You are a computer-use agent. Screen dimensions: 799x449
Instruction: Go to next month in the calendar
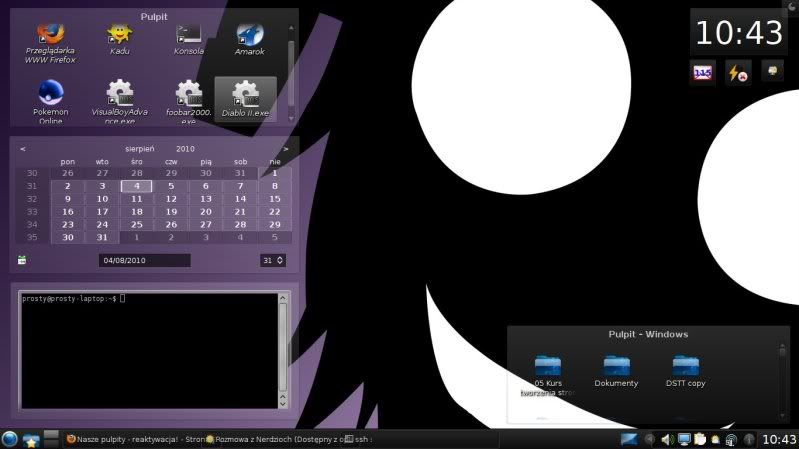pyautogui.click(x=286, y=149)
